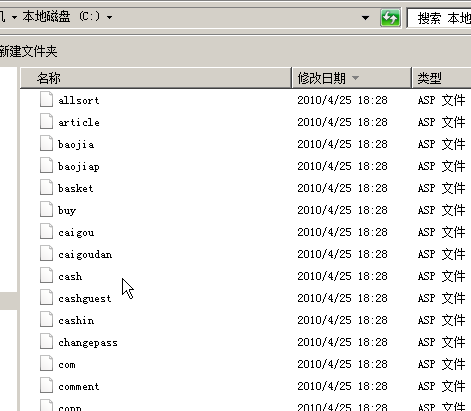This screenshot has height=411, width=471.
Task: Open dropdown arrow before 本地磁盘 breadcrumb
Action: (14, 17)
